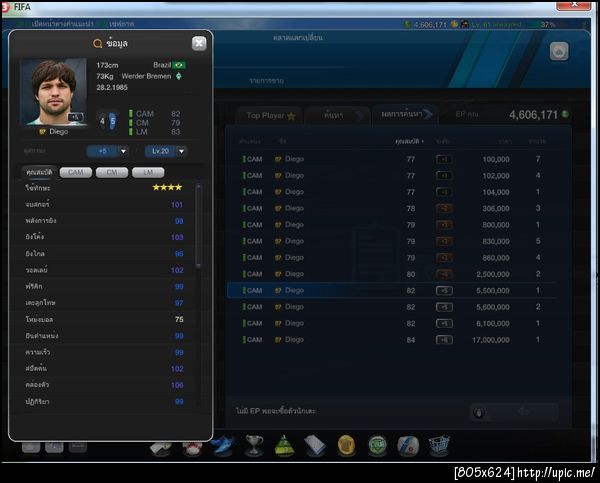Select Diego row priced 100,000
Screen dimensions: 600x483
391,159
